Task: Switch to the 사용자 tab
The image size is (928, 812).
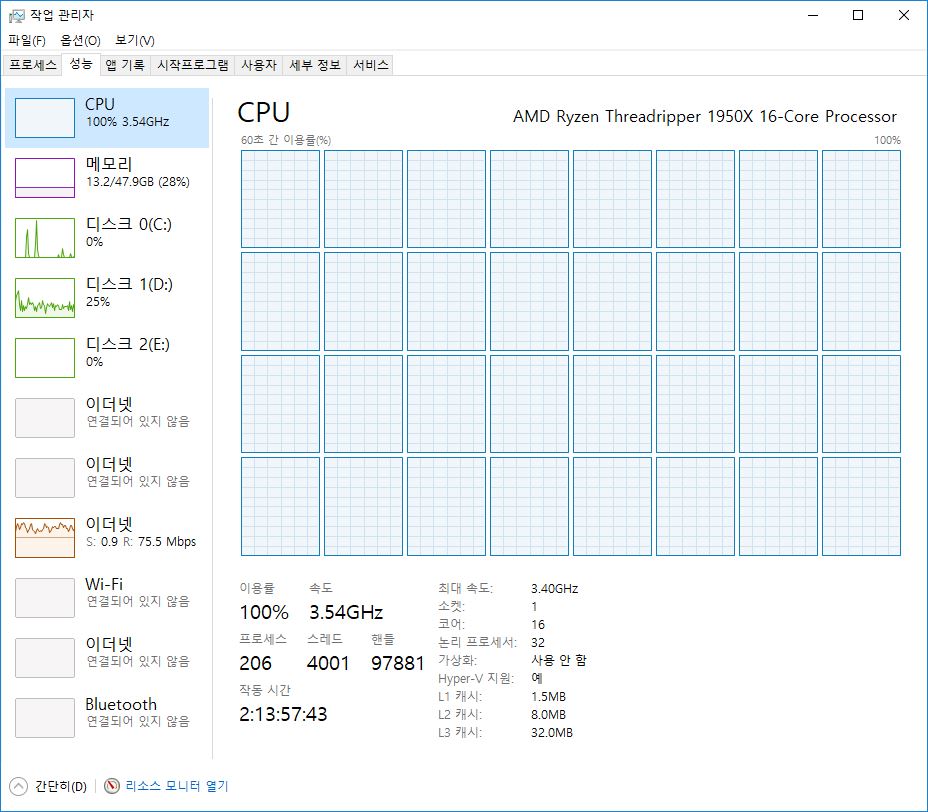Action: pos(259,65)
